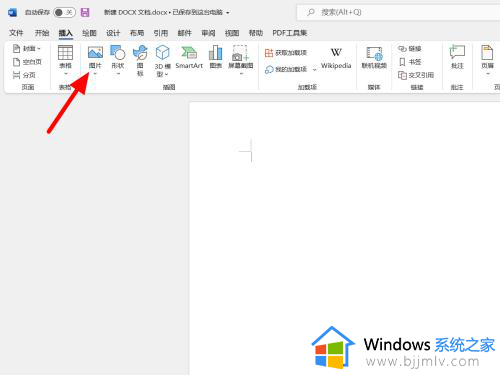This screenshot has height=375, width=500.
Task: Switch to the 绘图 (Draw) tab
Action: 89,33
